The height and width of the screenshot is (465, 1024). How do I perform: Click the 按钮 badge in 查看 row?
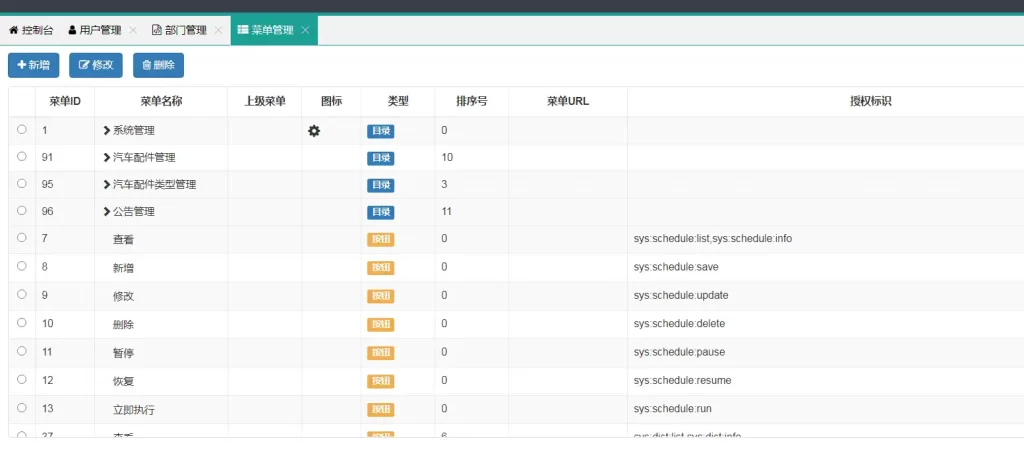(380, 240)
